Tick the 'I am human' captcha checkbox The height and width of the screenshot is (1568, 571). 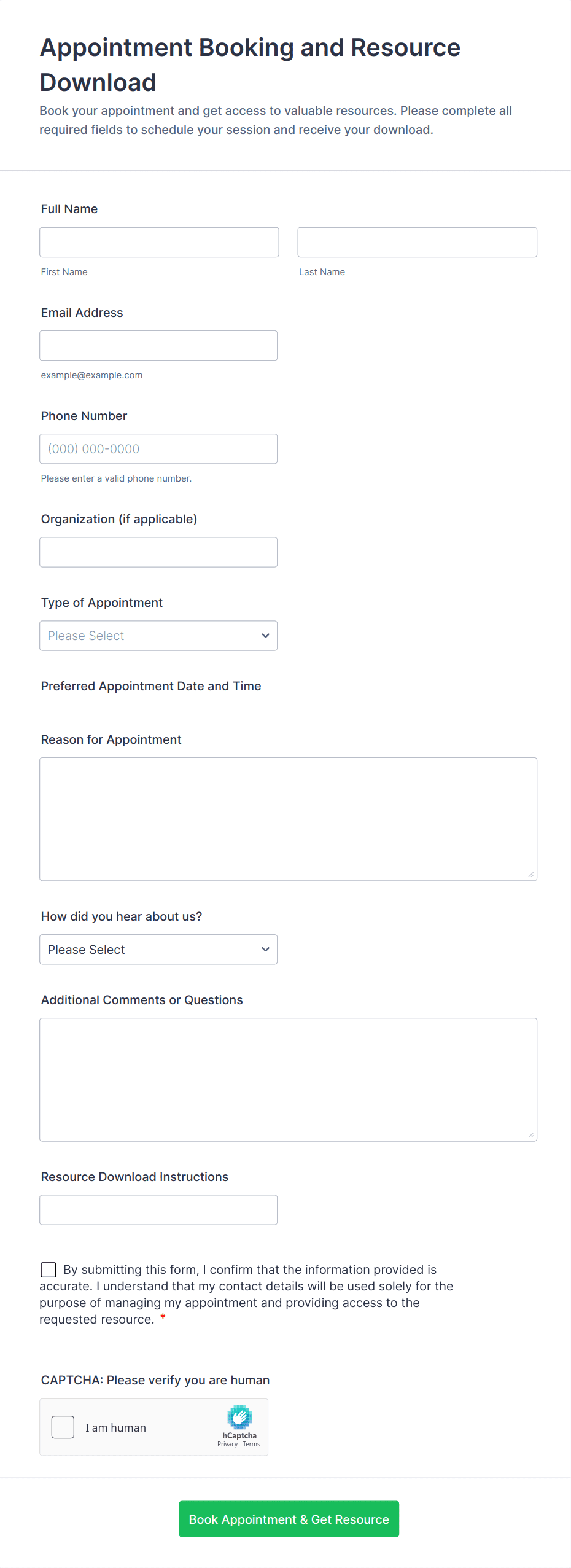click(x=63, y=1427)
